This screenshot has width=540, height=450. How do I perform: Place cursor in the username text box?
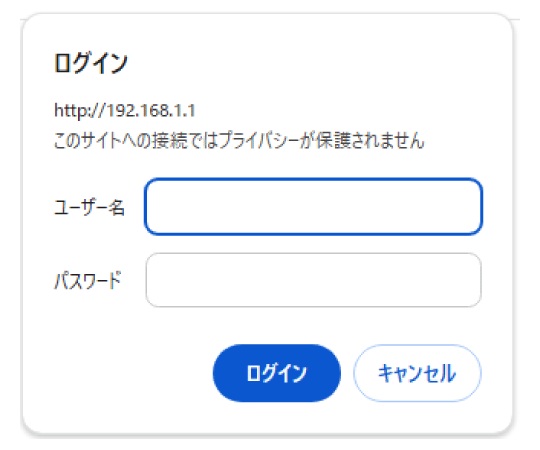313,207
